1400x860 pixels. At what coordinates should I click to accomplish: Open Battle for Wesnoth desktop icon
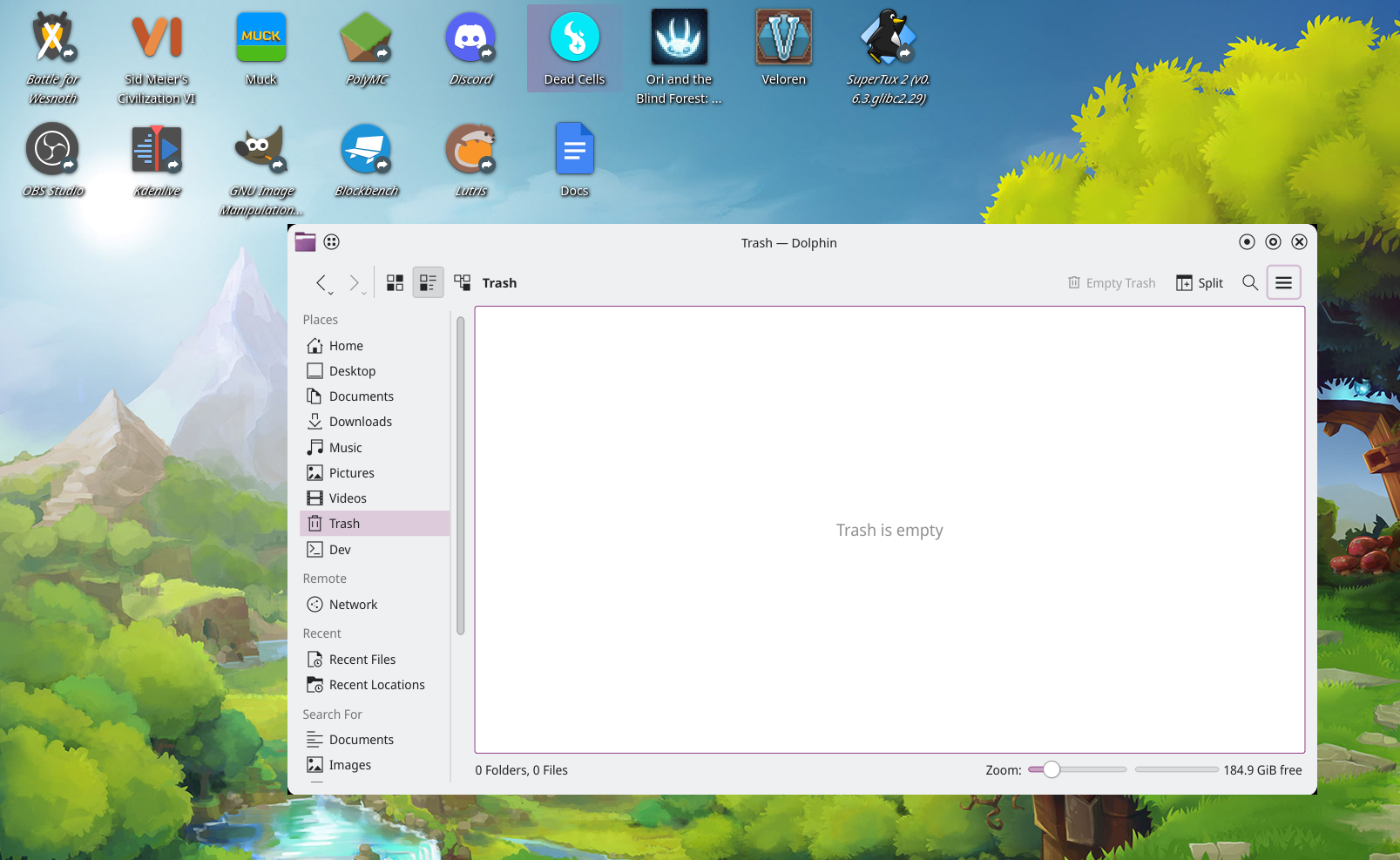click(x=52, y=57)
